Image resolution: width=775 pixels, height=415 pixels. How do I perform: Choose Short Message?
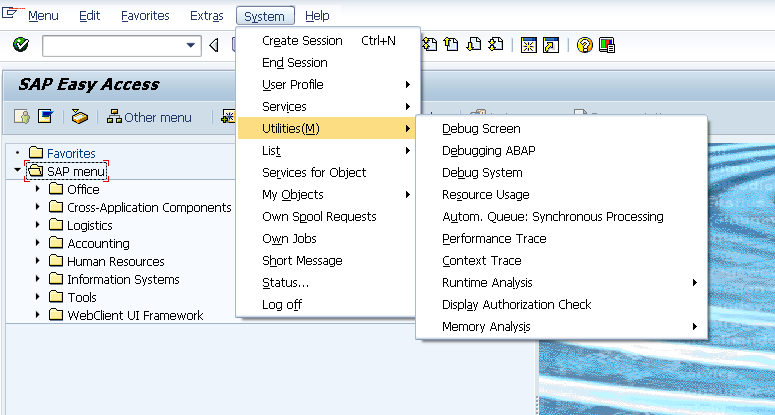328,260
